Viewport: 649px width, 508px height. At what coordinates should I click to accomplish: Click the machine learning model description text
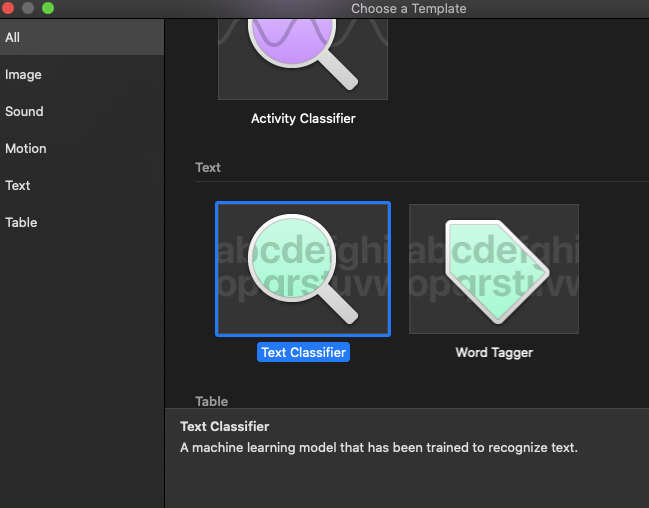click(379, 448)
